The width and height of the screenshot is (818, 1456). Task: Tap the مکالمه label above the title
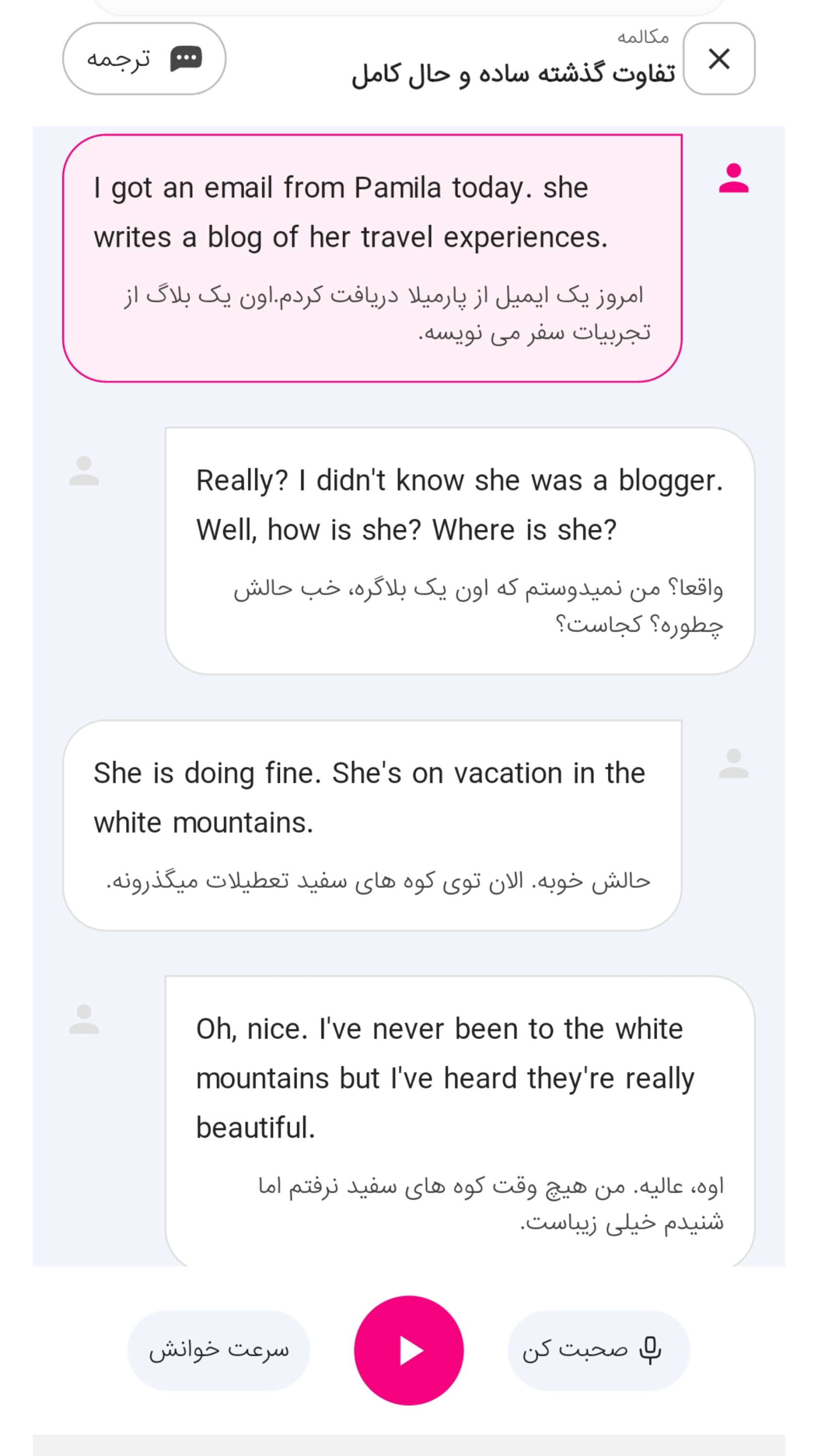[x=643, y=37]
